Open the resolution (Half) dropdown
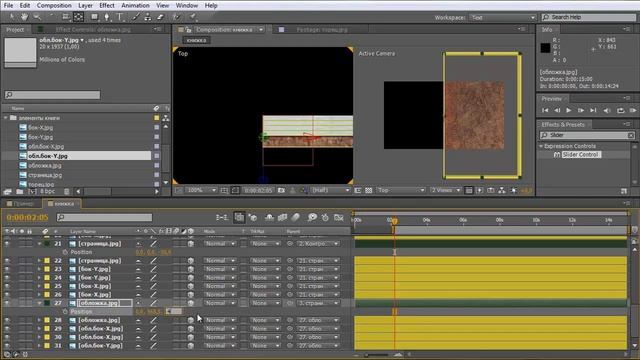The image size is (640, 360). (x=330, y=190)
